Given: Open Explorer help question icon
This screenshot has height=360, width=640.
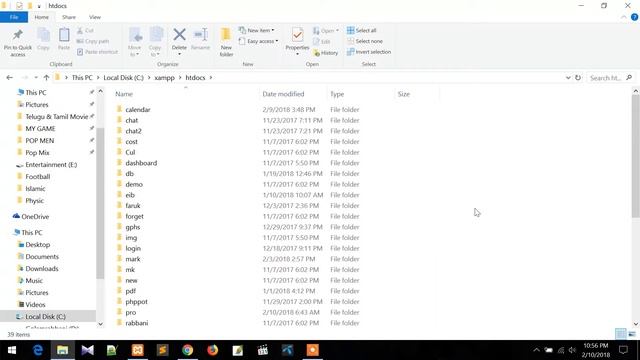Looking at the screenshot, I should click(x=634, y=17).
